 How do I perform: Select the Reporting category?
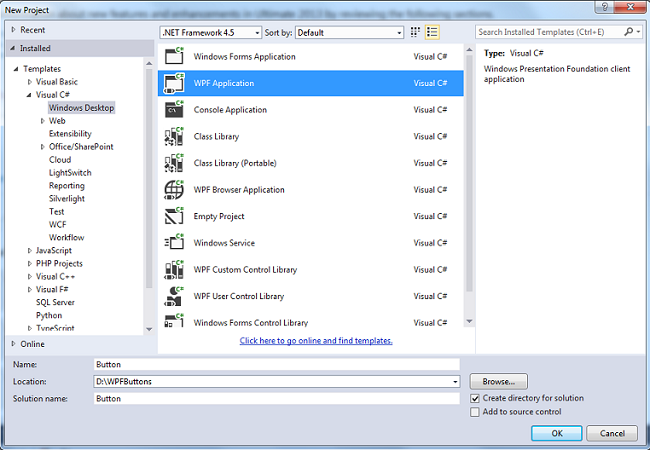point(67,186)
